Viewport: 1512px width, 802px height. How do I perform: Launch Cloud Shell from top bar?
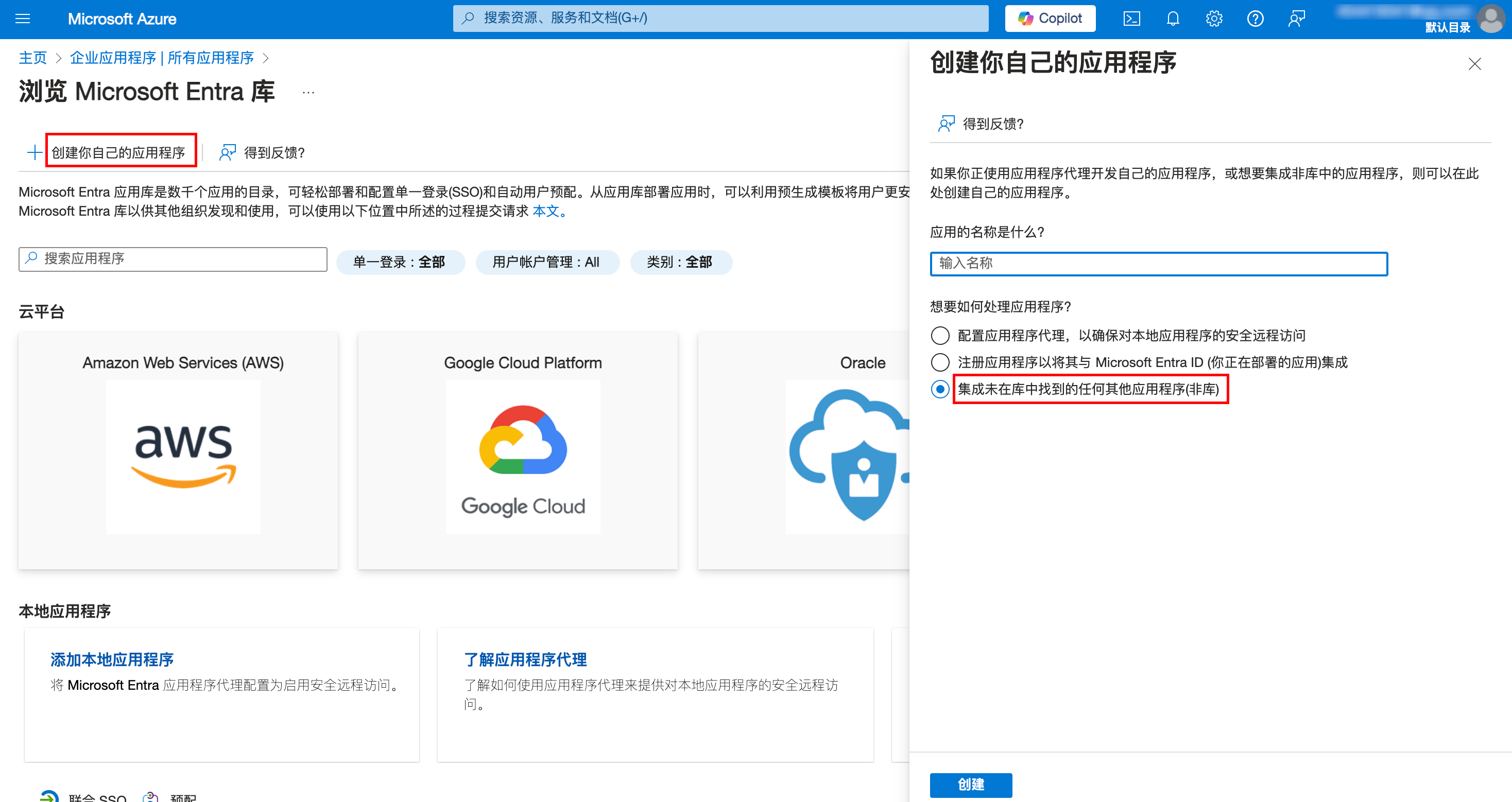click(1131, 19)
